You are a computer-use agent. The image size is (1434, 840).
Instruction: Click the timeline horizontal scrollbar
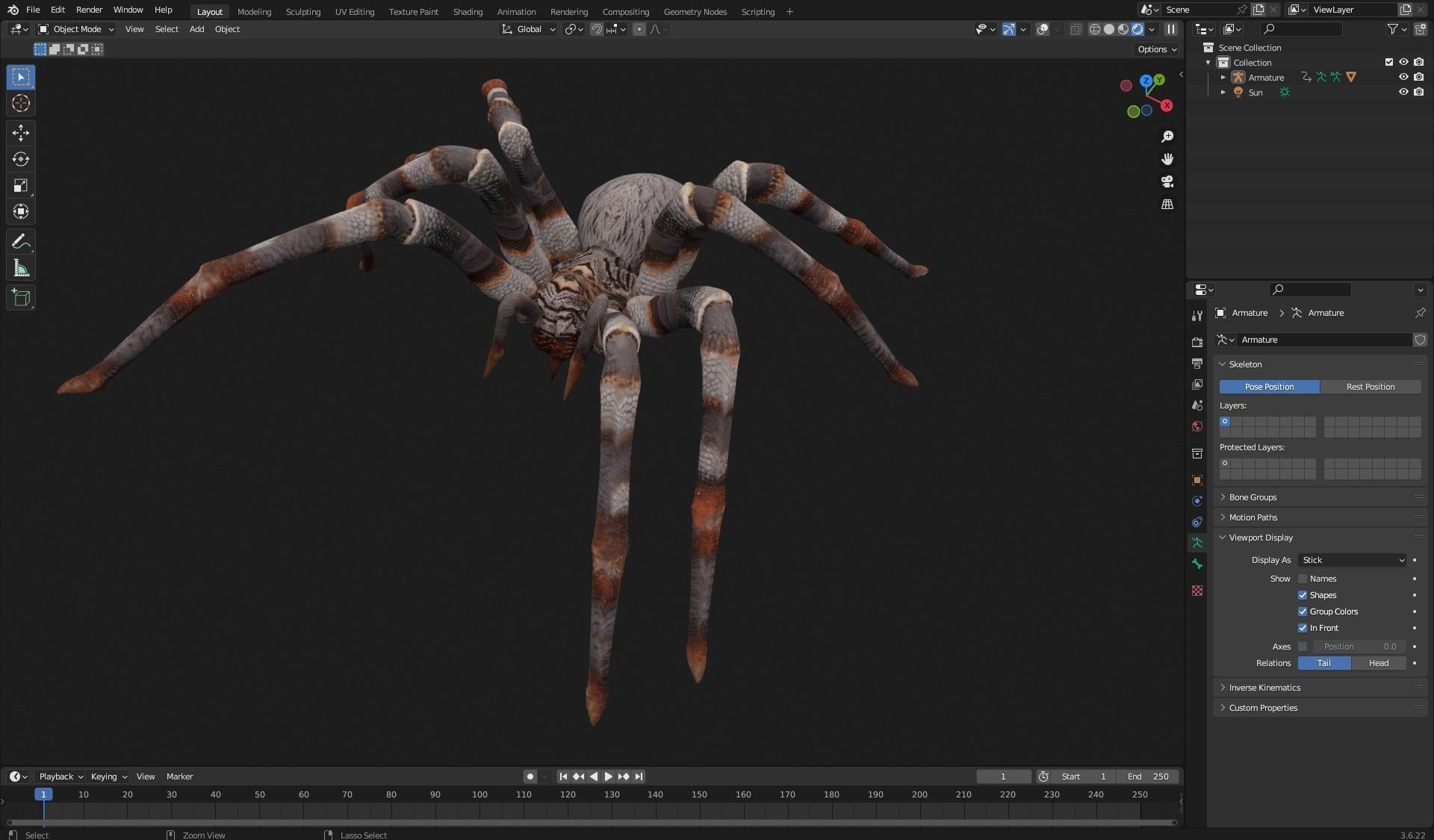click(592, 822)
